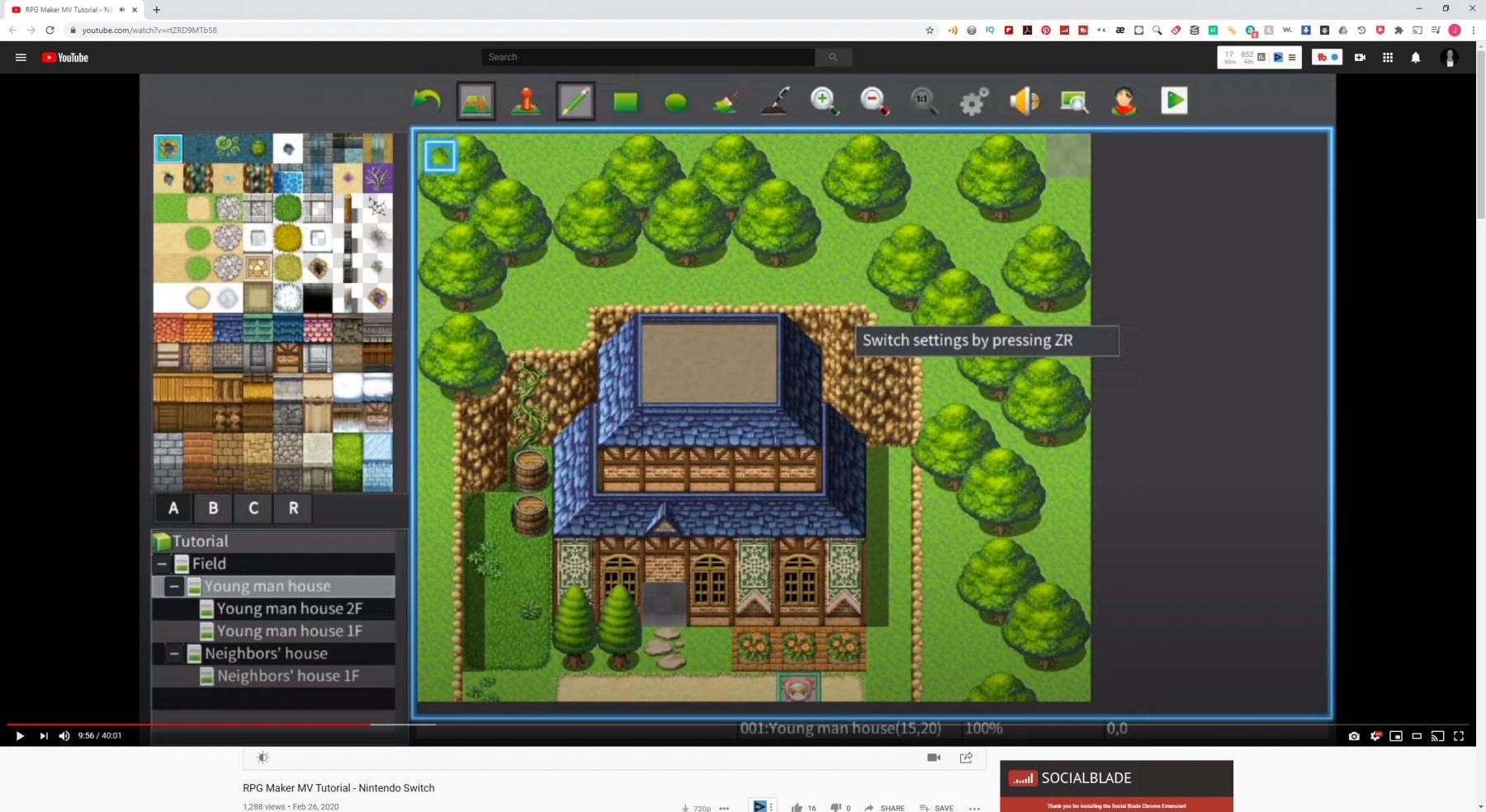
Task: Open YouTube notifications bell
Action: (1416, 58)
